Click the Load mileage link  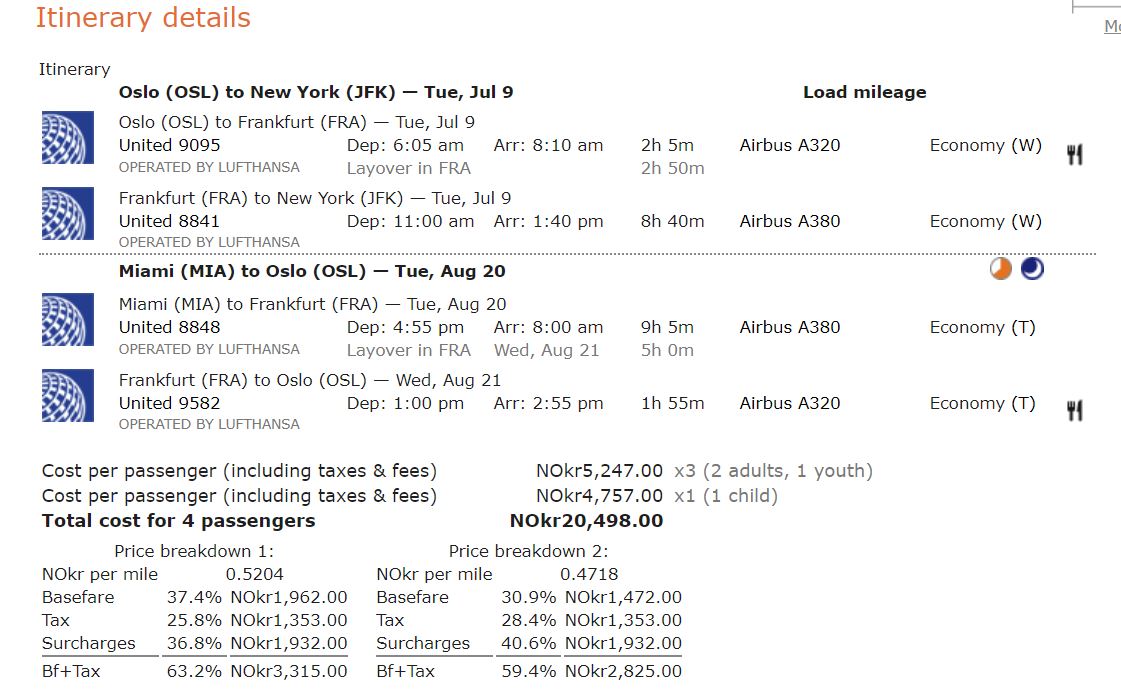coord(864,92)
